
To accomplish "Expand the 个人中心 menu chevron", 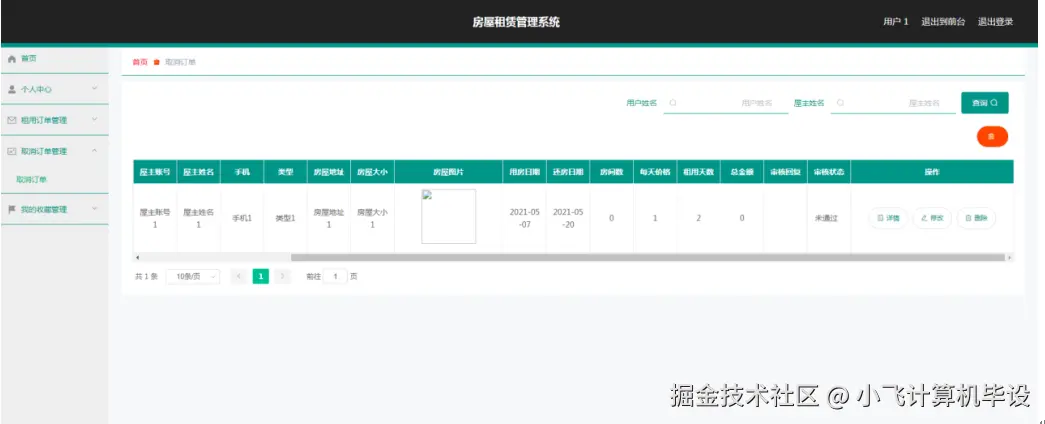I will tap(94, 89).
